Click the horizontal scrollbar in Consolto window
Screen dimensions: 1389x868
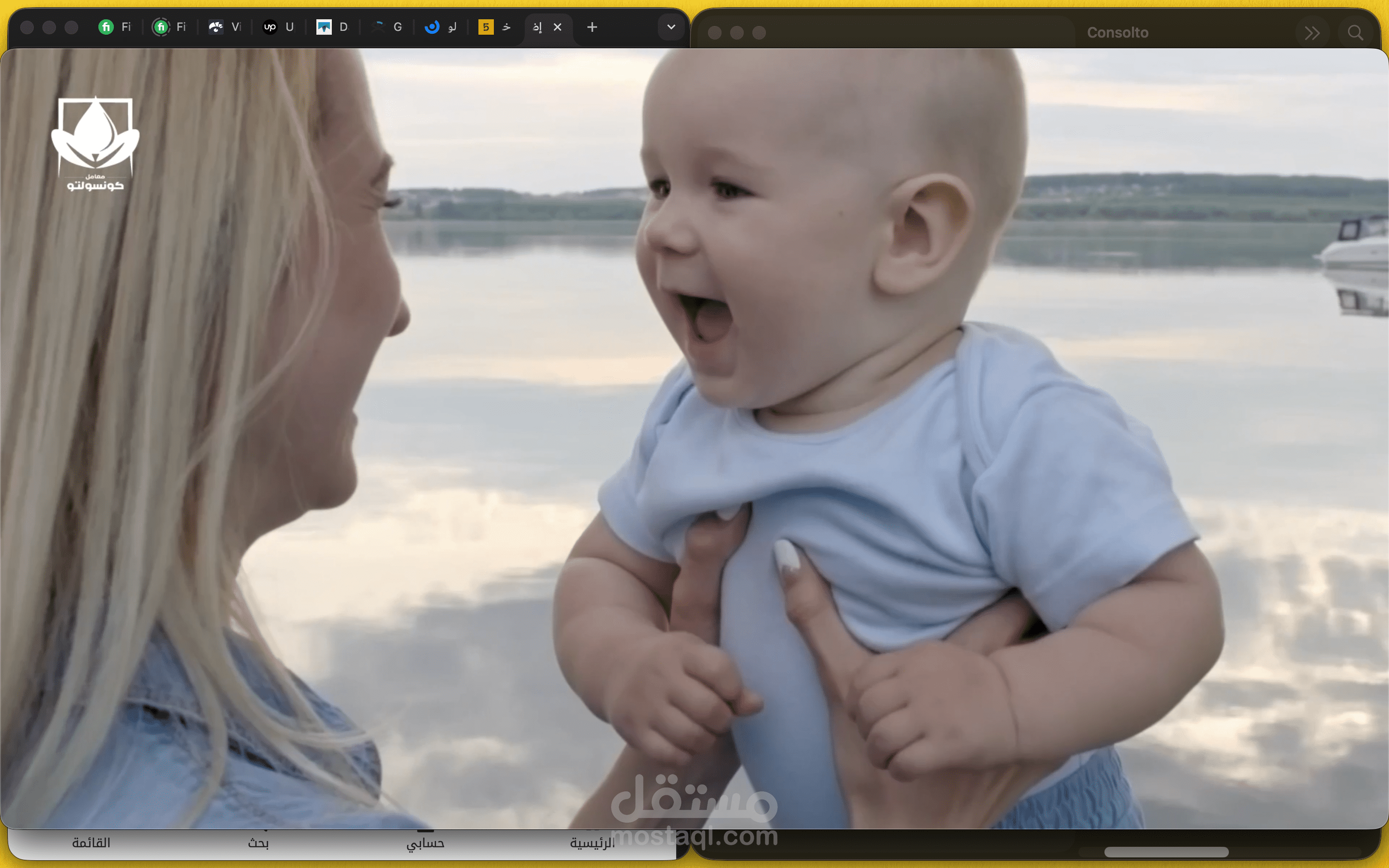[x=1166, y=852]
